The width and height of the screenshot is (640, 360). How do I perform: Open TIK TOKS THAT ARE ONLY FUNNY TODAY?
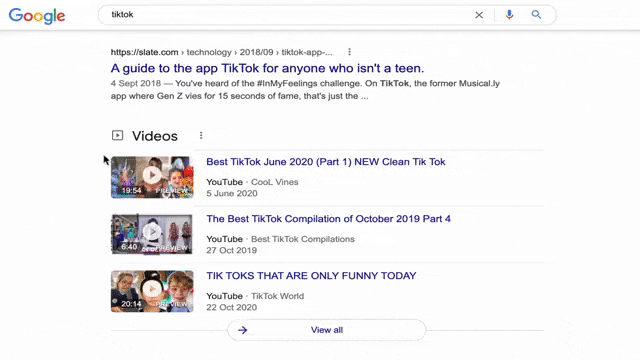pyautogui.click(x=311, y=276)
